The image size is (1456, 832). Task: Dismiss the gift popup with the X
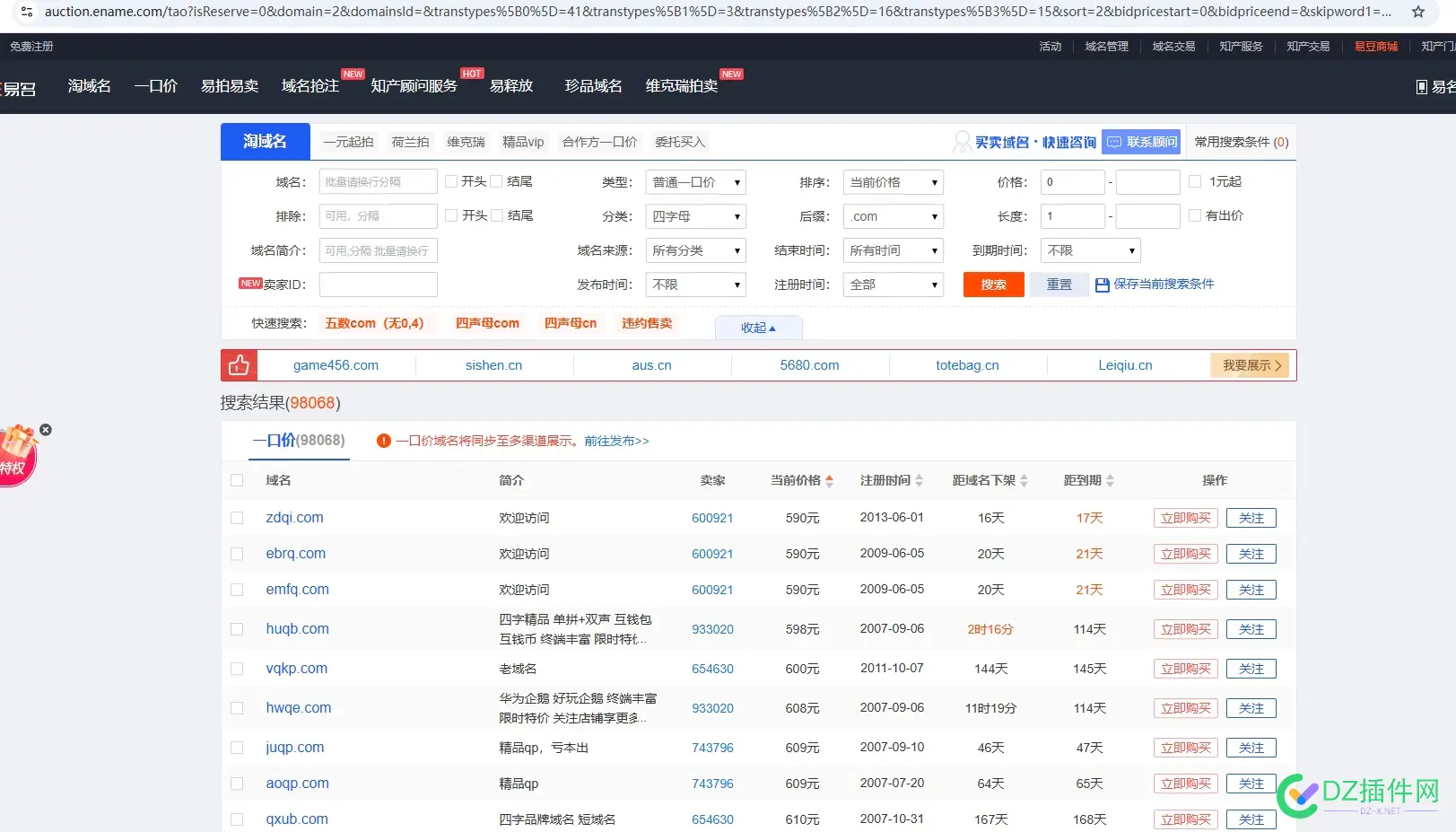(45, 429)
